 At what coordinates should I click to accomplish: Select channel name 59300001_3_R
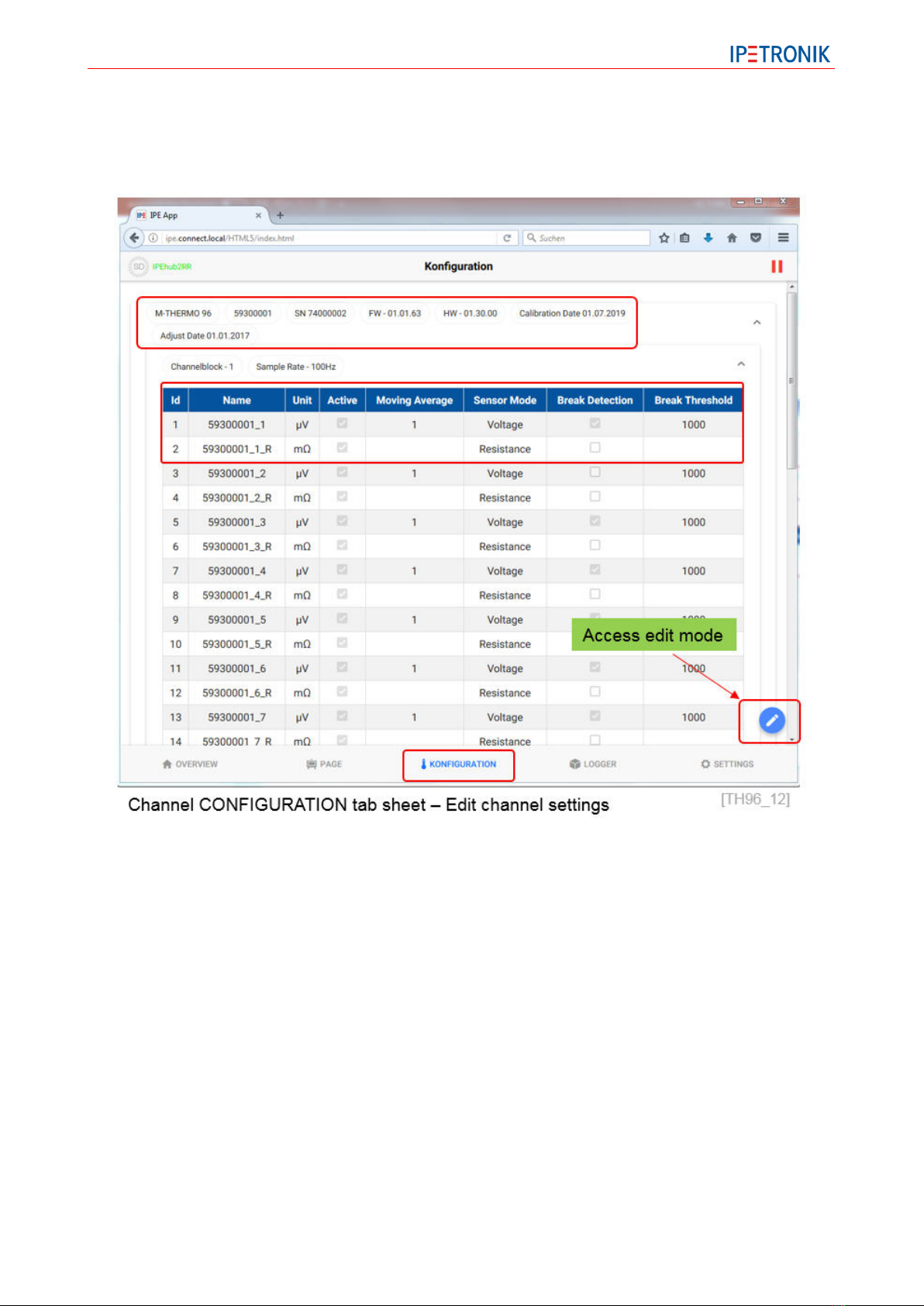click(x=236, y=546)
